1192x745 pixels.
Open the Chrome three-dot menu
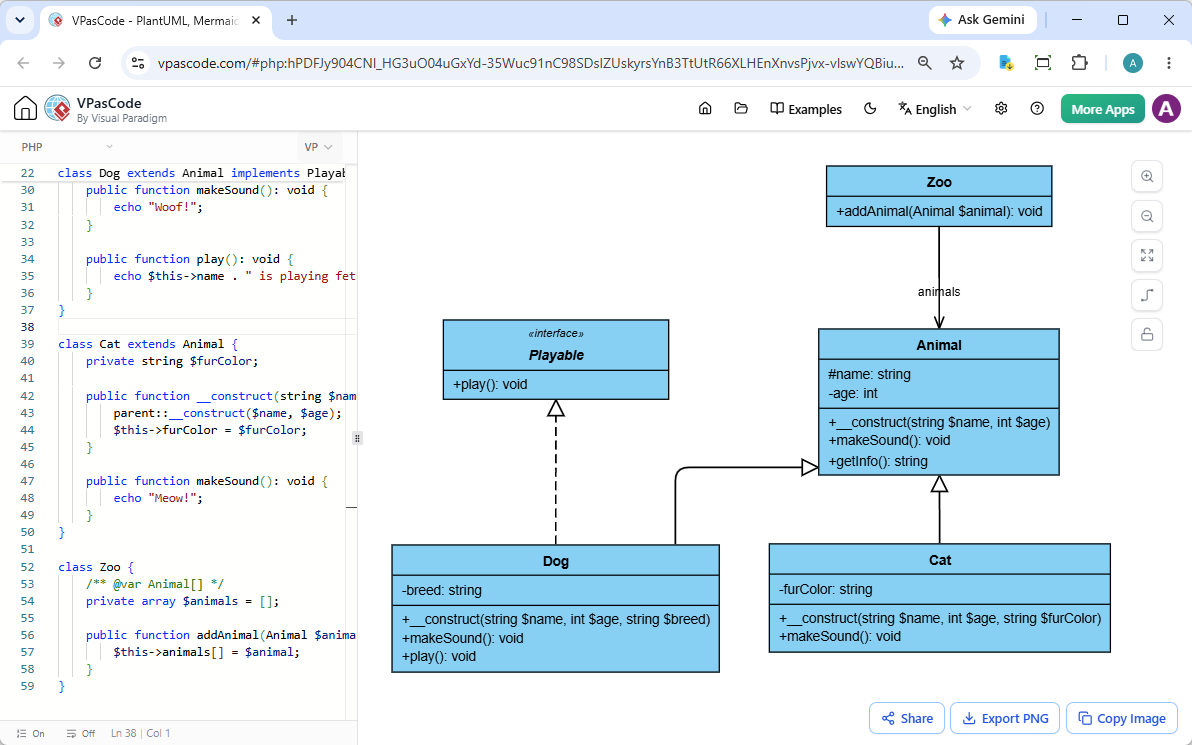point(1169,63)
